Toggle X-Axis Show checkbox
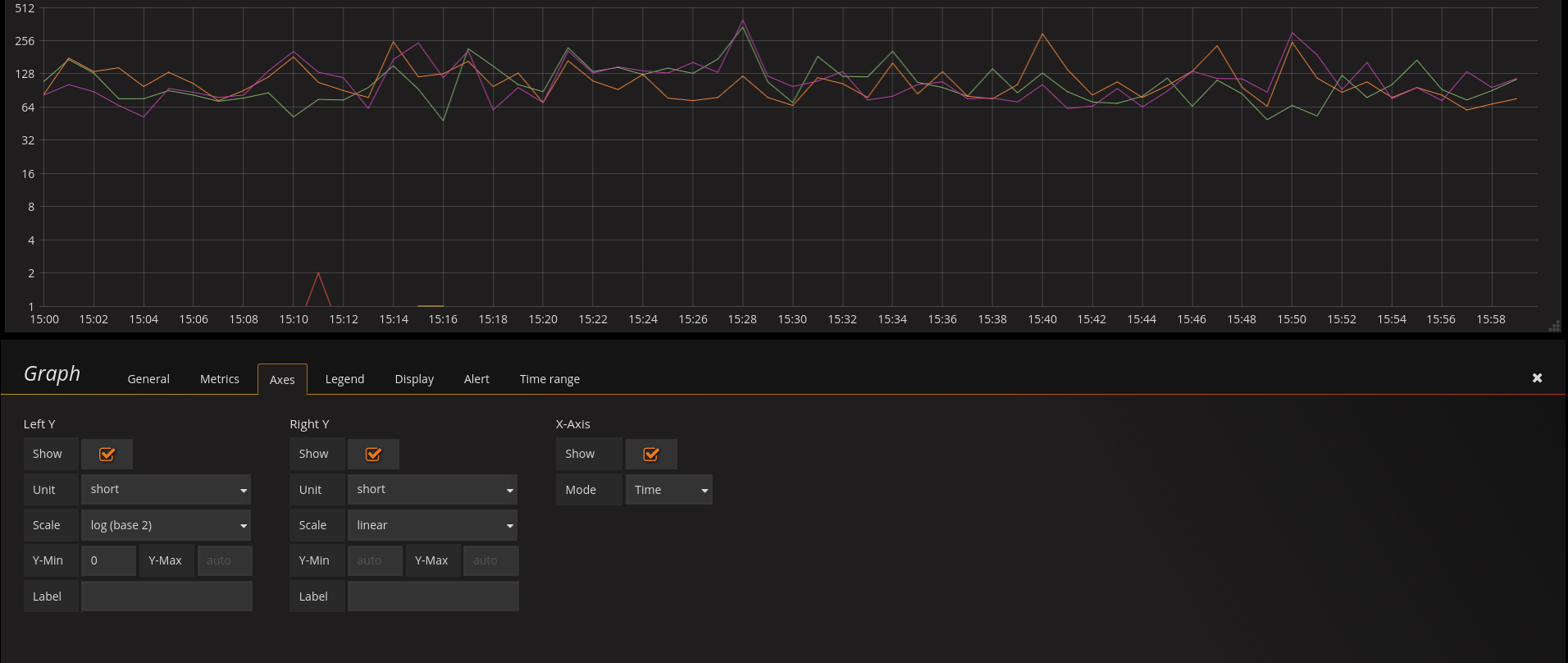The width and height of the screenshot is (1568, 663). point(651,454)
